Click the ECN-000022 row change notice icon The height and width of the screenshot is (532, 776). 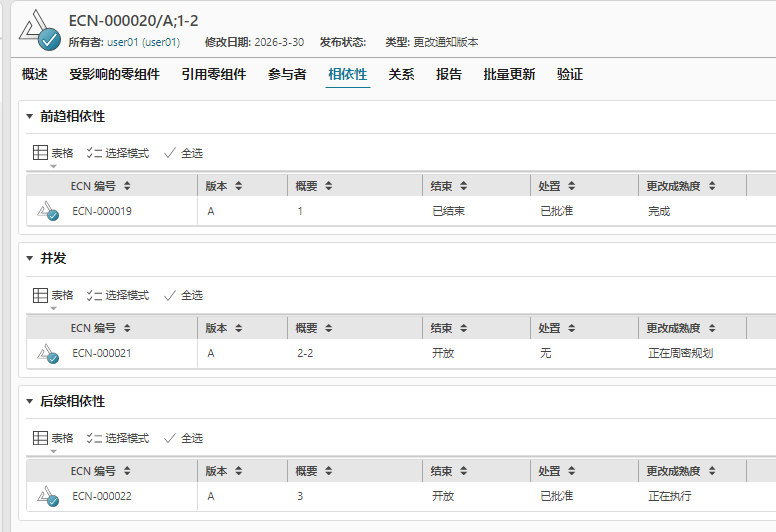[x=48, y=496]
